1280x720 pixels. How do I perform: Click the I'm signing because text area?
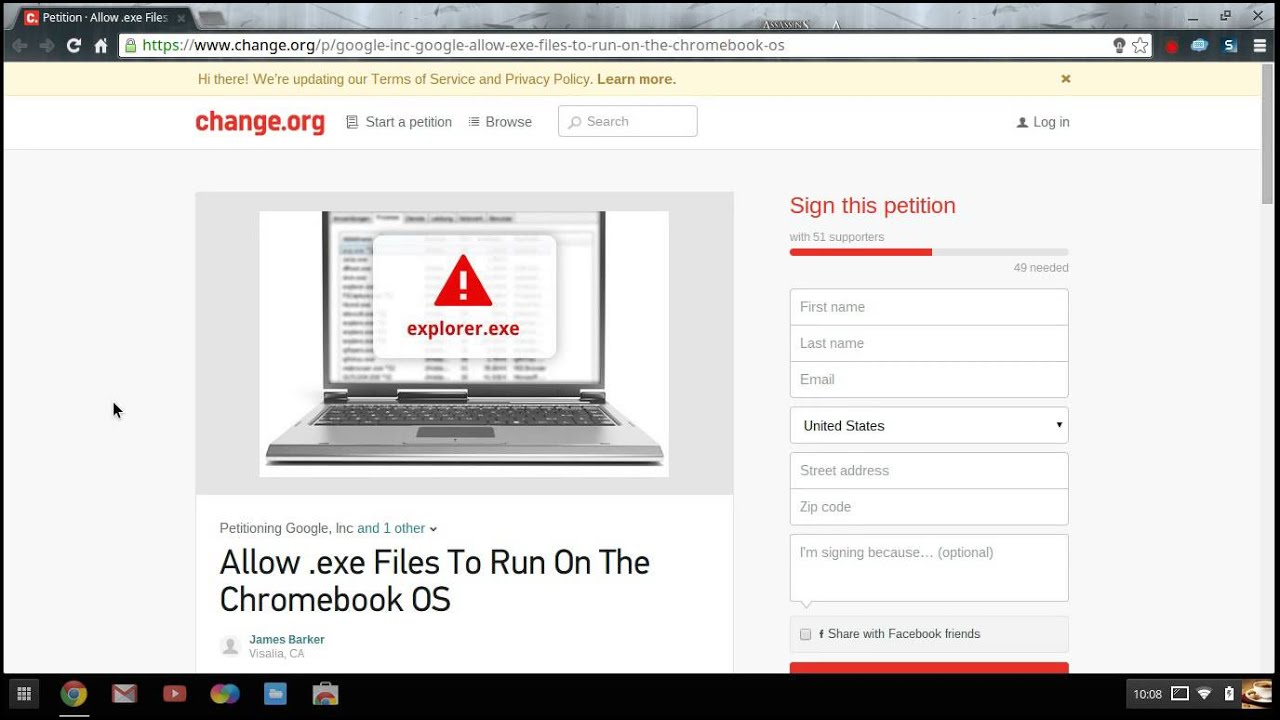tap(929, 568)
